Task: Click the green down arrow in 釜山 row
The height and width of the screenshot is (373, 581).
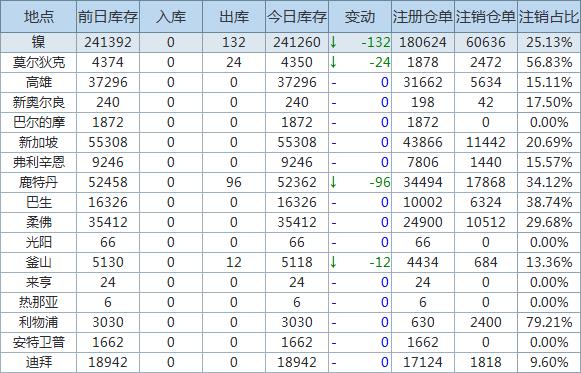Action: 333,262
